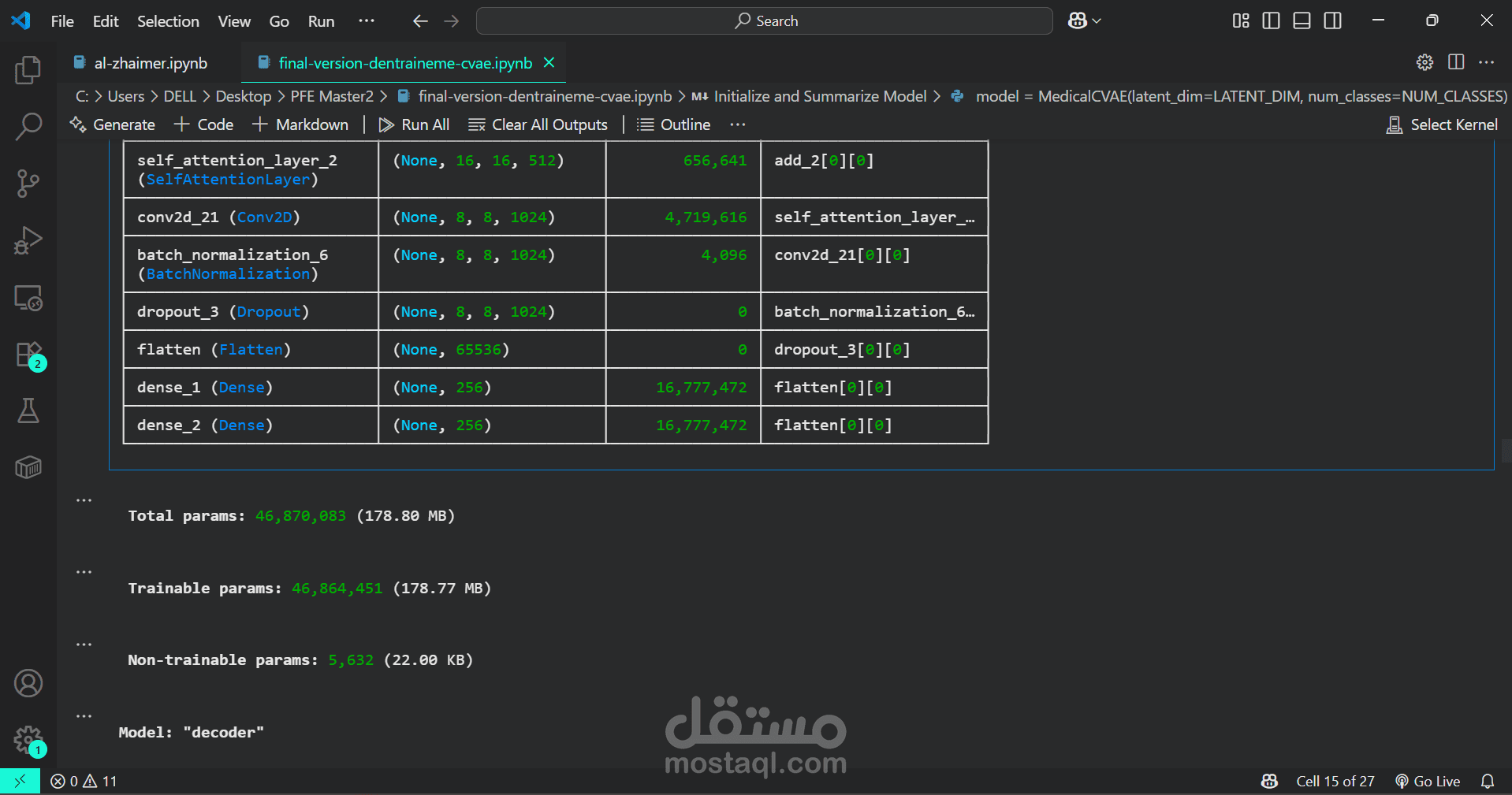Open the Manage gear in activity bar
Image resolution: width=1512 pixels, height=795 pixels.
30,741
